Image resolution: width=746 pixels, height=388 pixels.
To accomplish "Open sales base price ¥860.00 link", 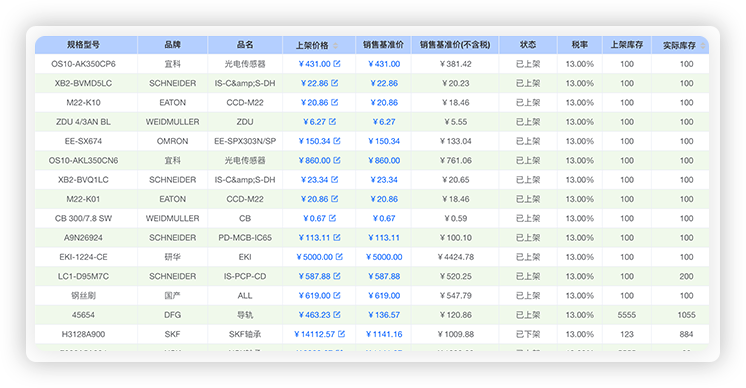I will pyautogui.click(x=384, y=160).
